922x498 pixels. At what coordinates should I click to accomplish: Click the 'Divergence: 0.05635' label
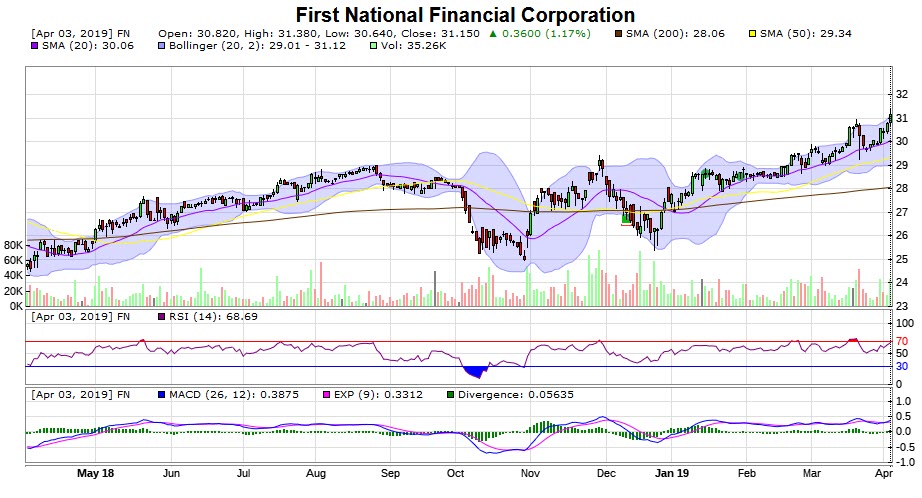click(x=516, y=395)
